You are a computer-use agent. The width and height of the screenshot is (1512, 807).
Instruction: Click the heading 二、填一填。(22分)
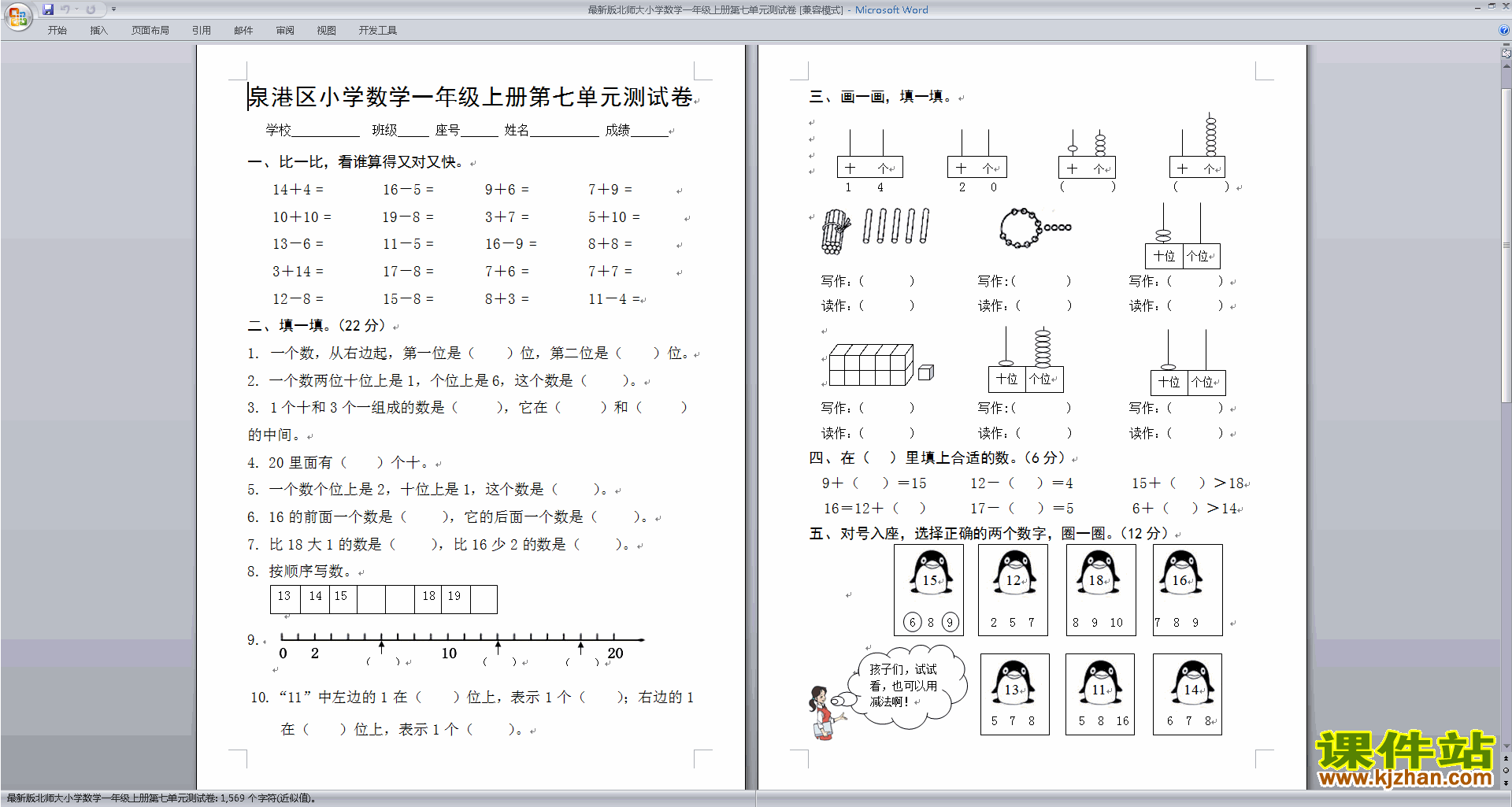317,326
